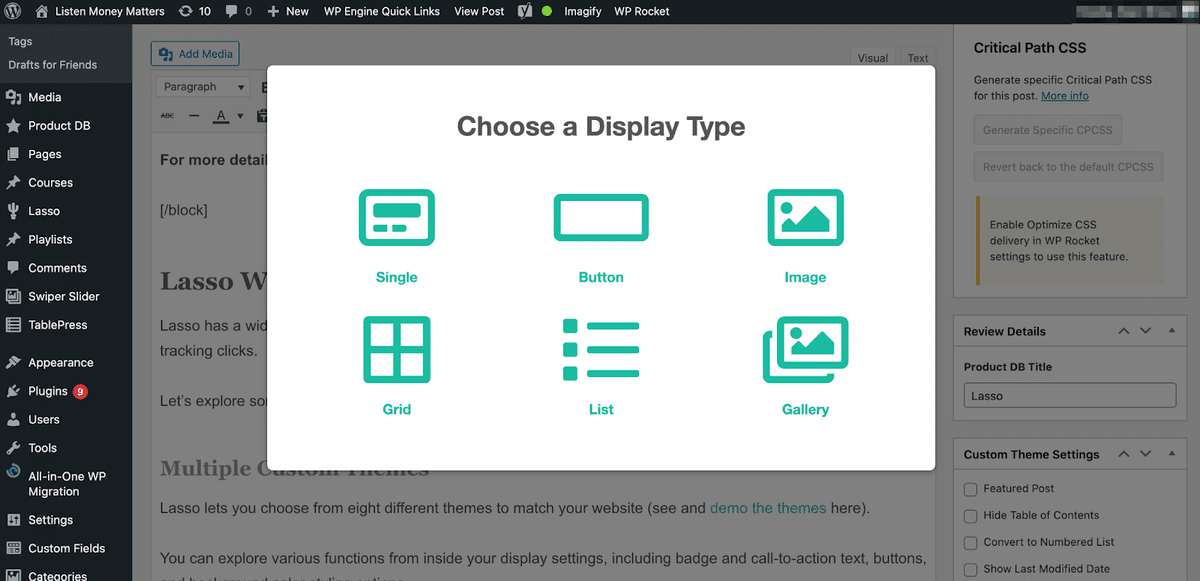The image size is (1200, 581).
Task: Open Imagify in the admin bar
Action: coord(584,11)
